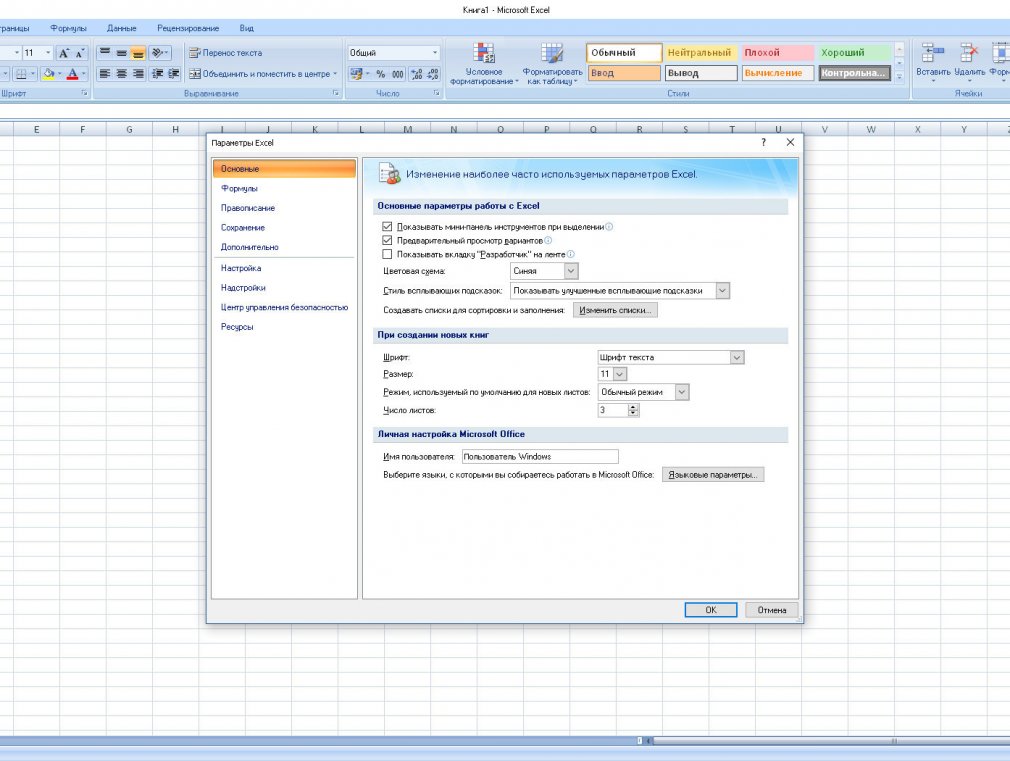Image resolution: width=1010 pixels, height=761 pixels.
Task: Toggle Предварительный просмотр вариантов checkbox
Action: [x=387, y=240]
